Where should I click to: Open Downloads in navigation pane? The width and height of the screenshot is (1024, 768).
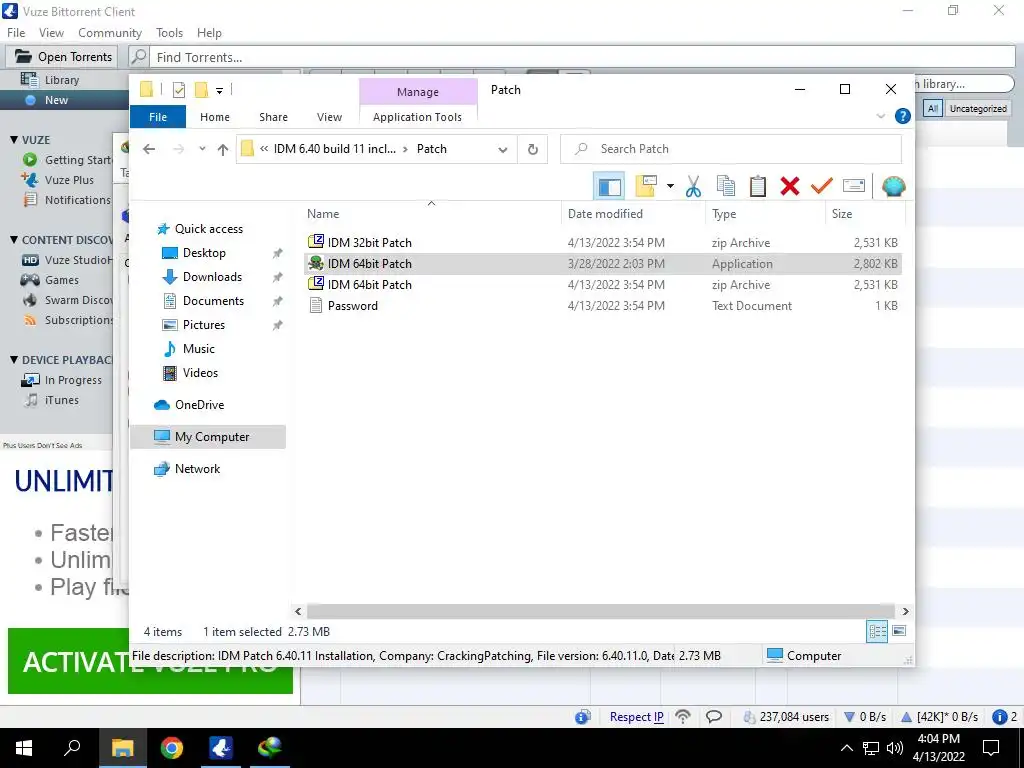(212, 277)
